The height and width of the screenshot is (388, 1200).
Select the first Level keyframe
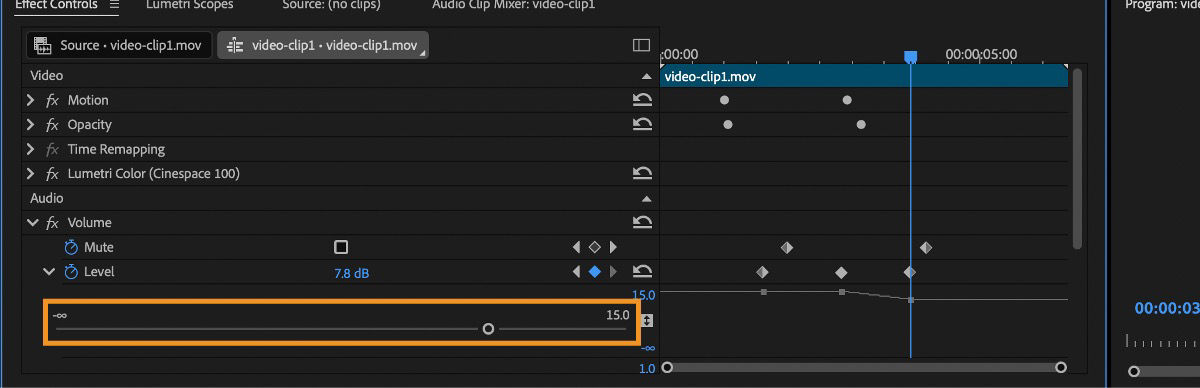point(763,272)
